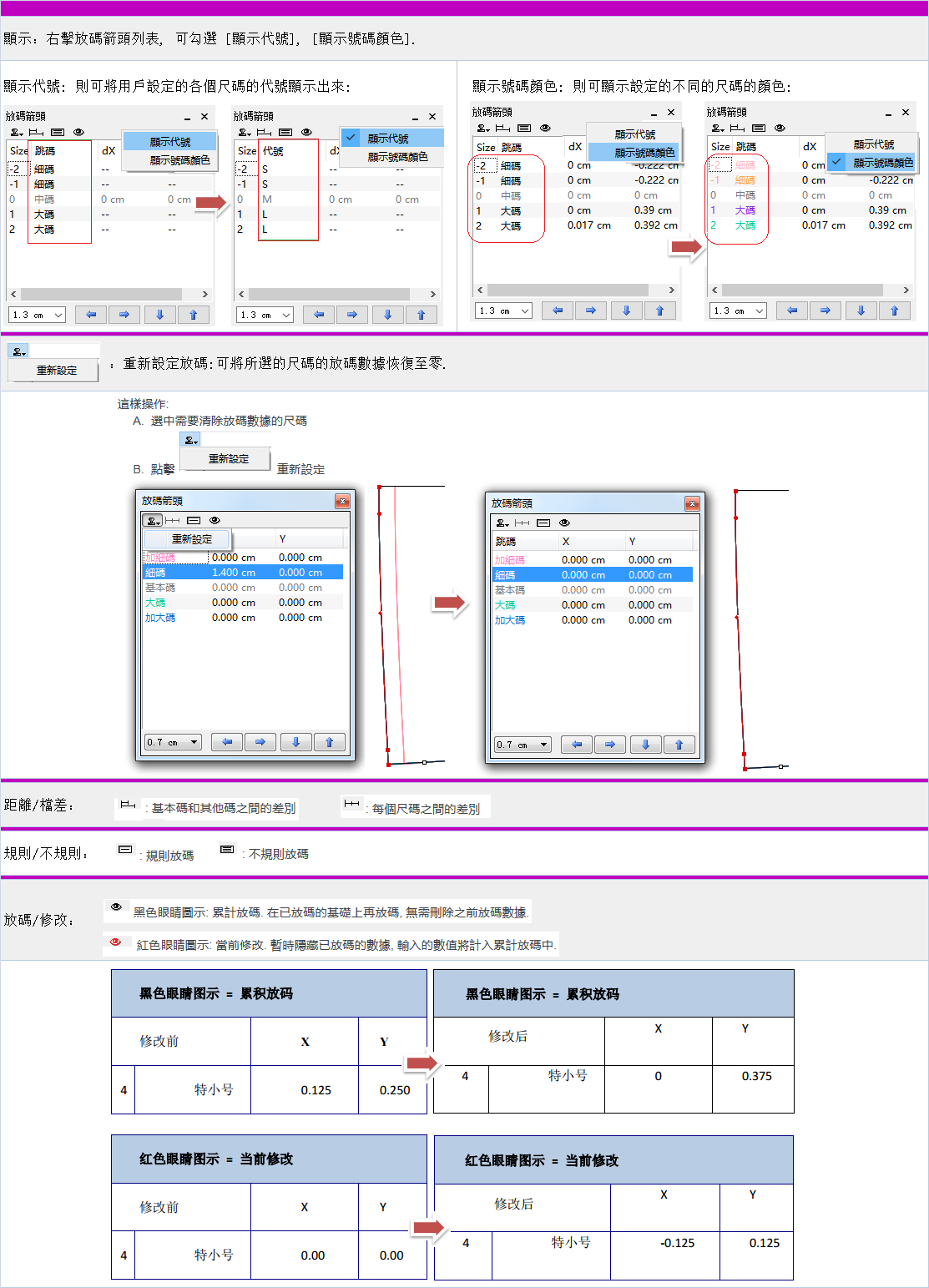
Task: Click the base-size difference (基本碼和其他碼) distance icon
Action: tap(128, 805)
